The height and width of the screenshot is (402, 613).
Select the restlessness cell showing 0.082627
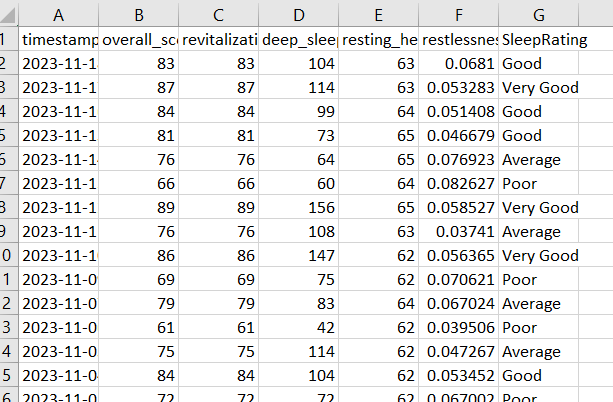[x=458, y=184]
